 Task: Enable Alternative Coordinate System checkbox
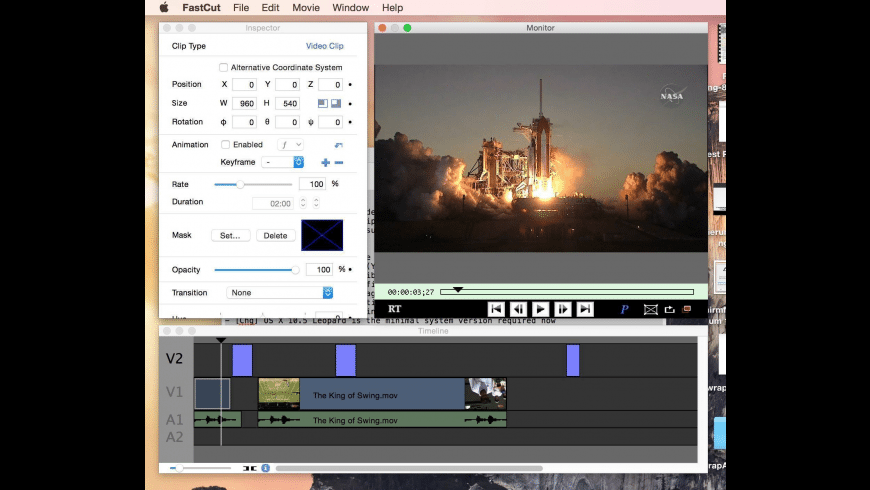click(223, 67)
